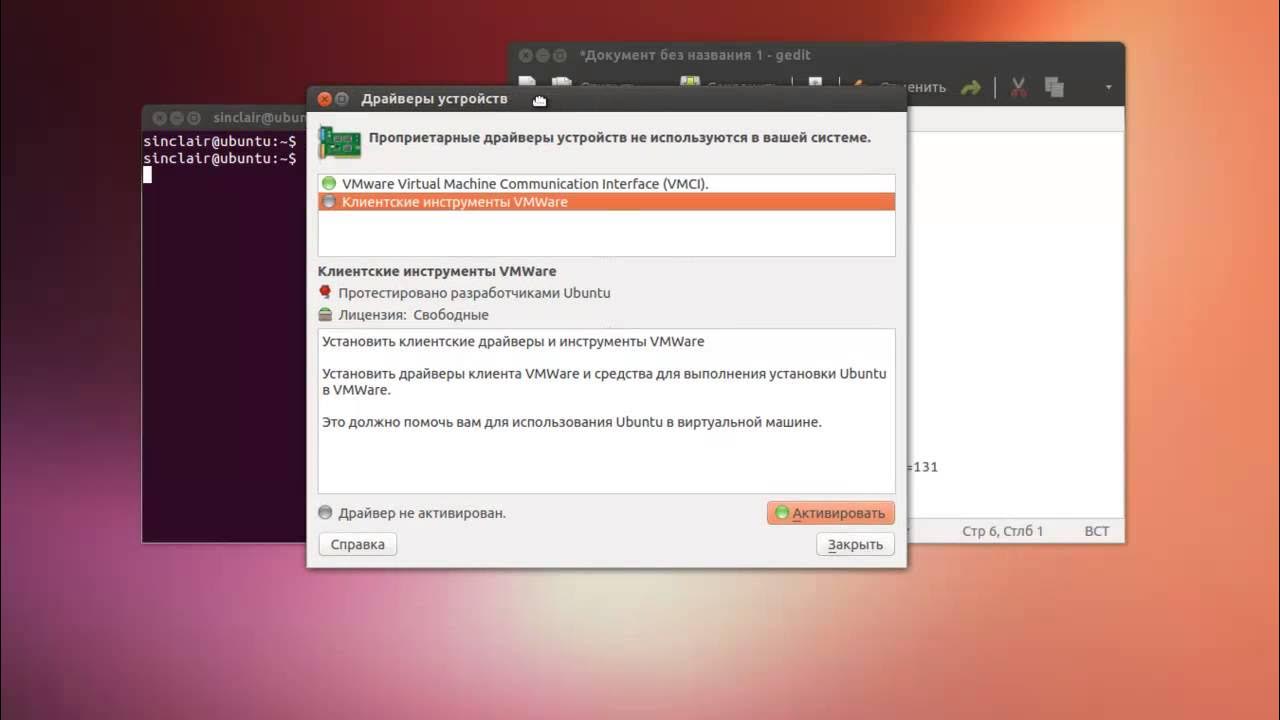Click the Драйвер не активирован status text

(422, 513)
